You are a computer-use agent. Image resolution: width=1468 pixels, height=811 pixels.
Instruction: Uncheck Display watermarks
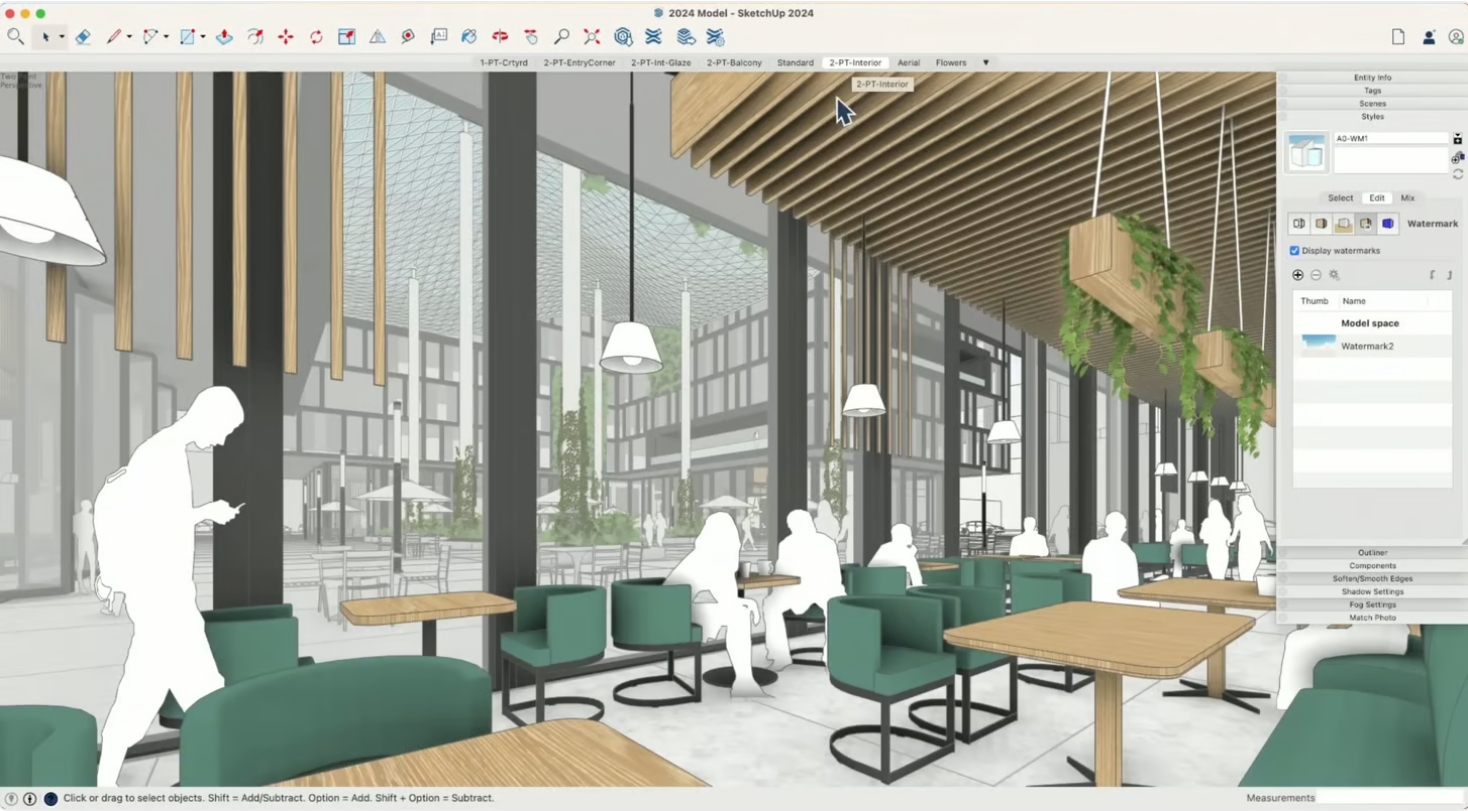point(1296,250)
